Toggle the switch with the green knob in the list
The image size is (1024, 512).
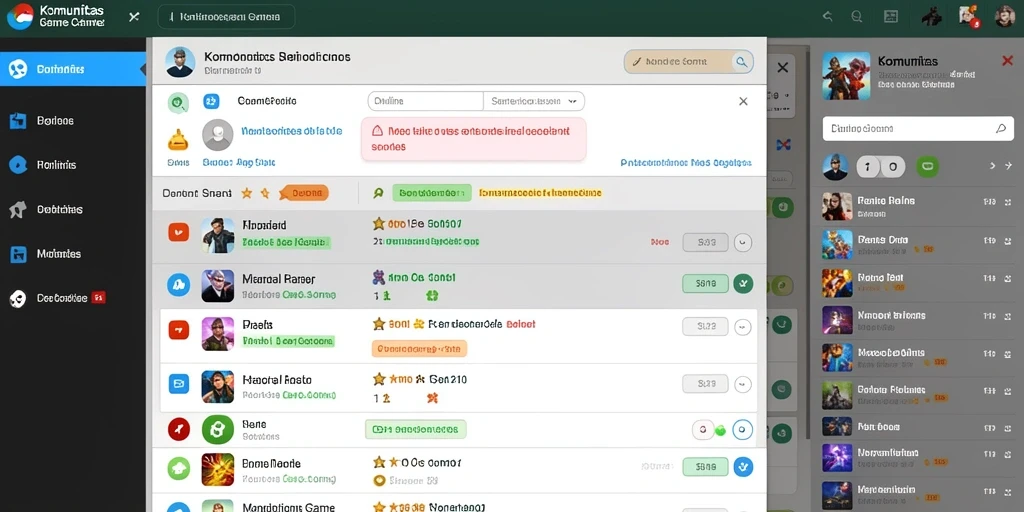click(709, 430)
